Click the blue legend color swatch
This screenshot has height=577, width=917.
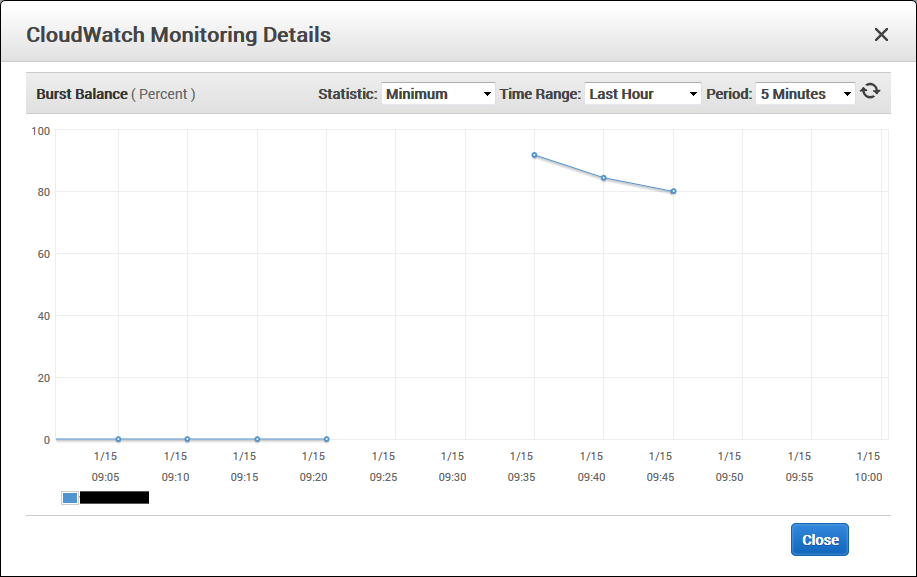[x=70, y=497]
